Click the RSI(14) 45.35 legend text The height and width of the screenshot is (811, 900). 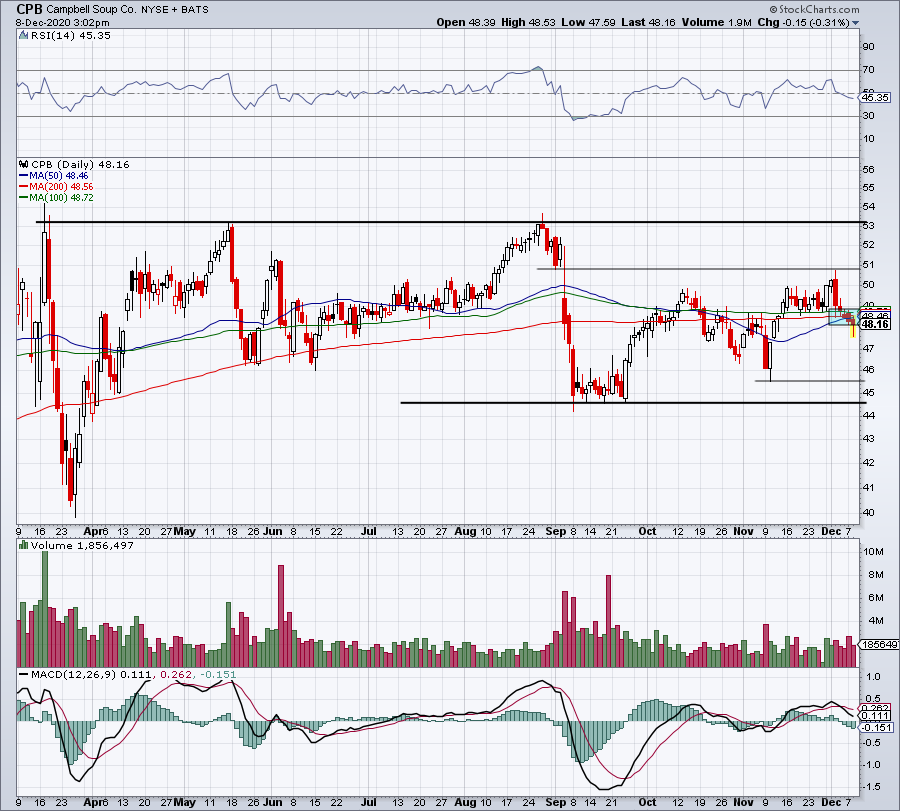71,35
